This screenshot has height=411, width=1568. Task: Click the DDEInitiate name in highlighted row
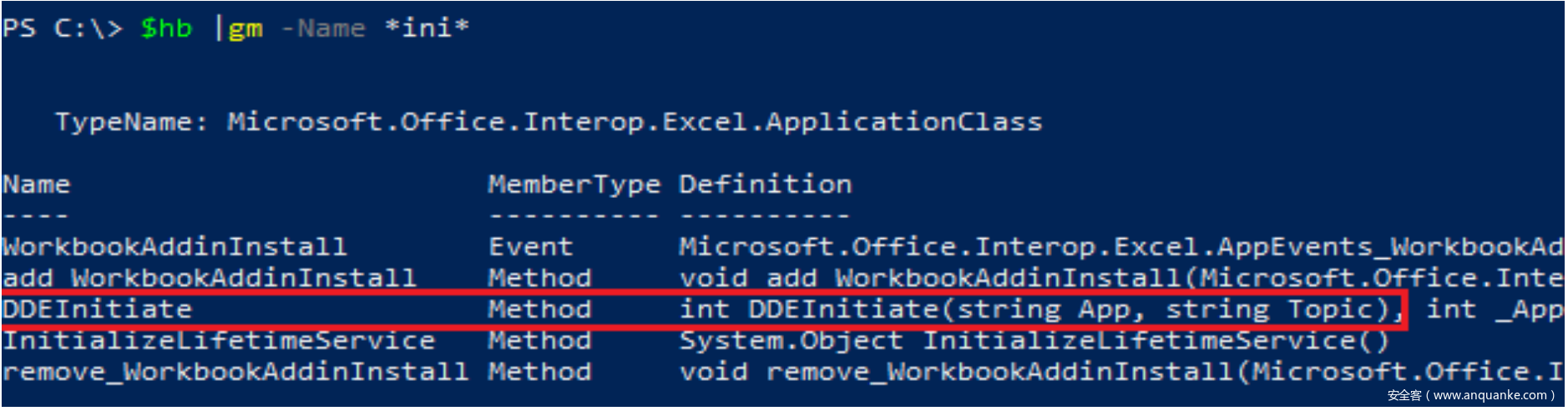tap(97, 310)
